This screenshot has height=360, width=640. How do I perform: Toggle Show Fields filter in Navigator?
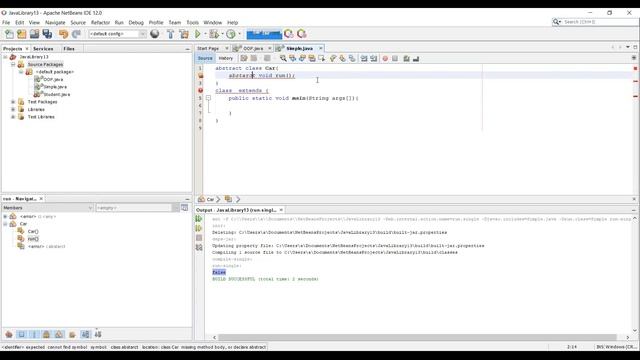click(22, 334)
